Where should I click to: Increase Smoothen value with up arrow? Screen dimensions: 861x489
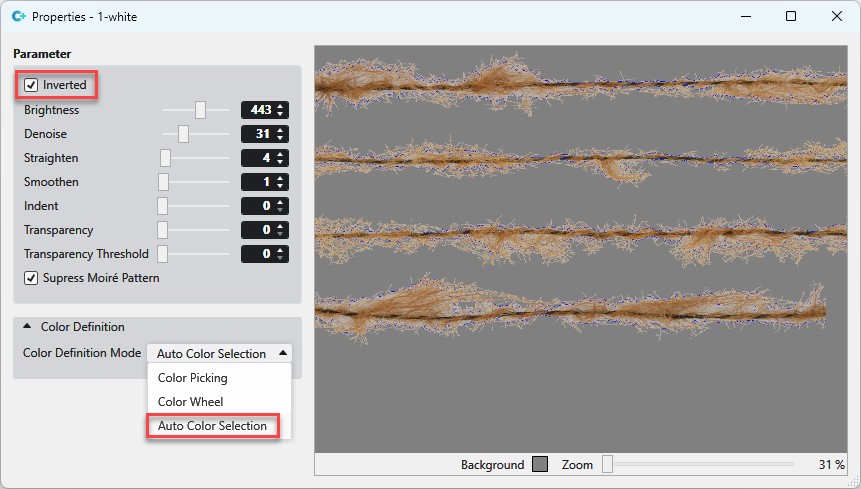[x=281, y=178]
